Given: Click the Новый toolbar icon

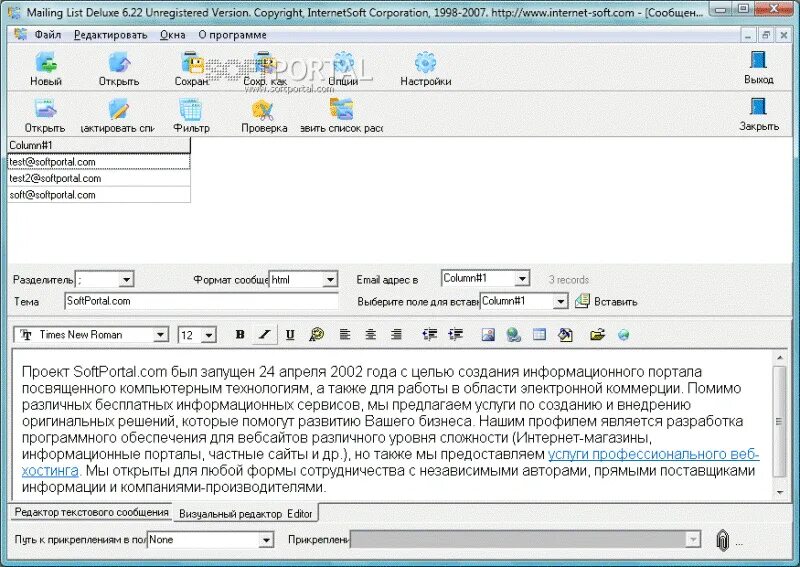Looking at the screenshot, I should point(46,63).
